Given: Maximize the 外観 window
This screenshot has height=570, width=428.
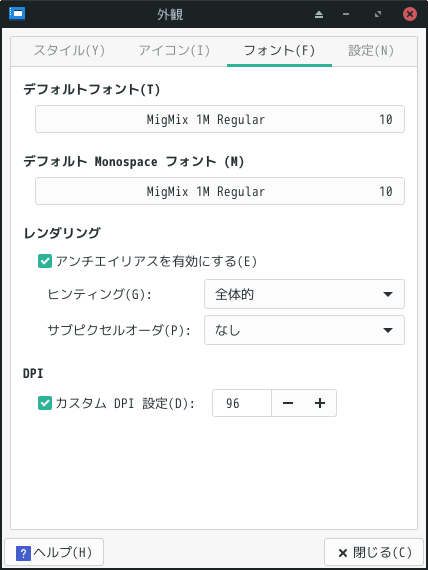Looking at the screenshot, I should pyautogui.click(x=378, y=14).
